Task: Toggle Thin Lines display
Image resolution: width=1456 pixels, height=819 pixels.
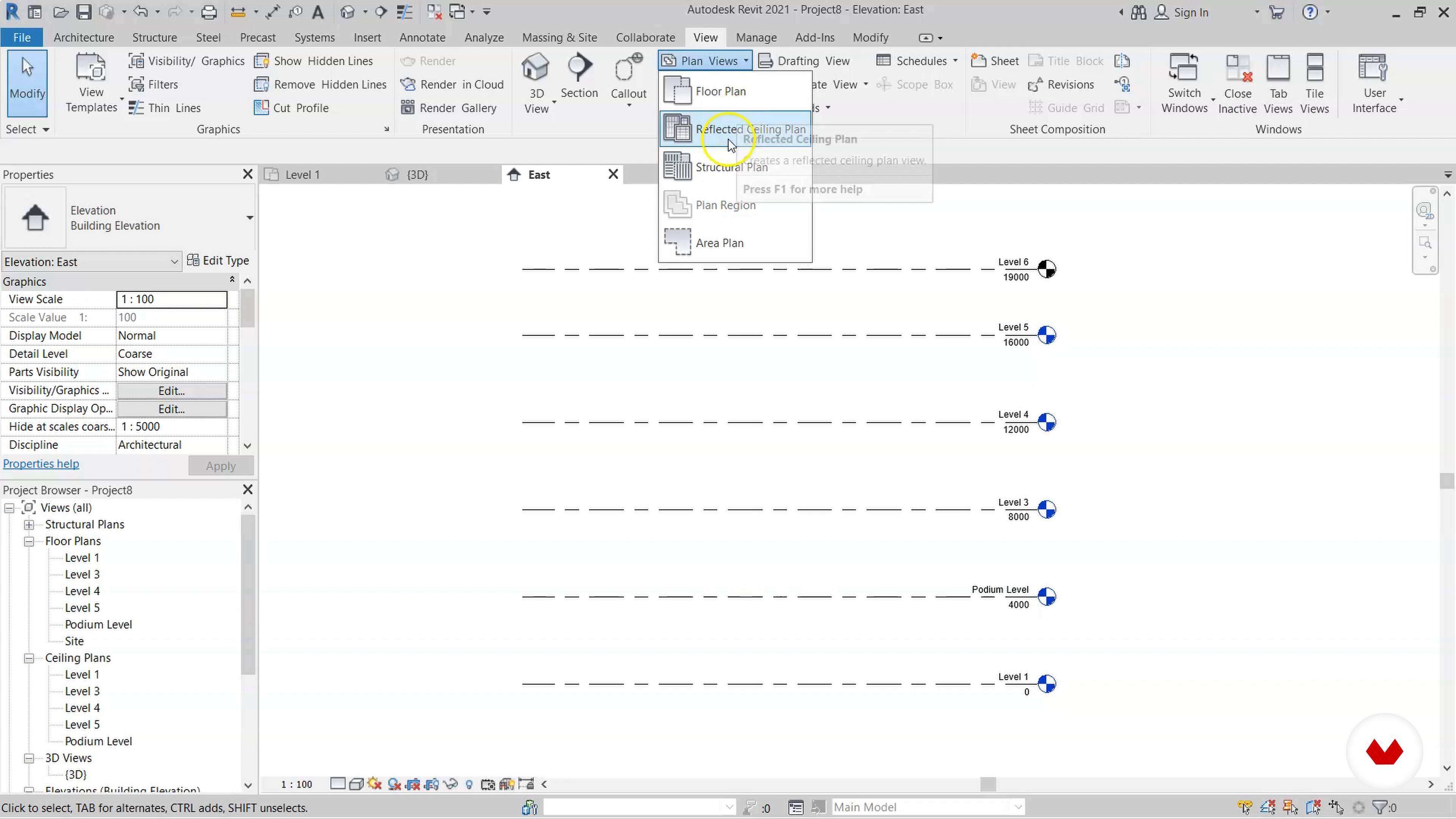Action: pyautogui.click(x=165, y=108)
